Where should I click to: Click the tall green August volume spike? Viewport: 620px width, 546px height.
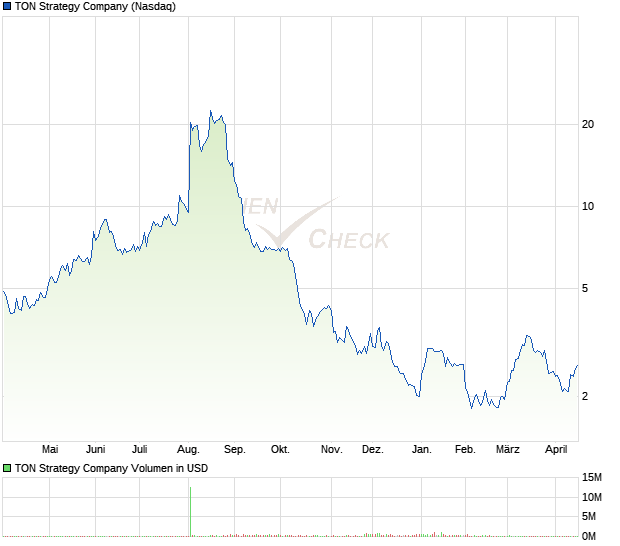click(x=191, y=512)
